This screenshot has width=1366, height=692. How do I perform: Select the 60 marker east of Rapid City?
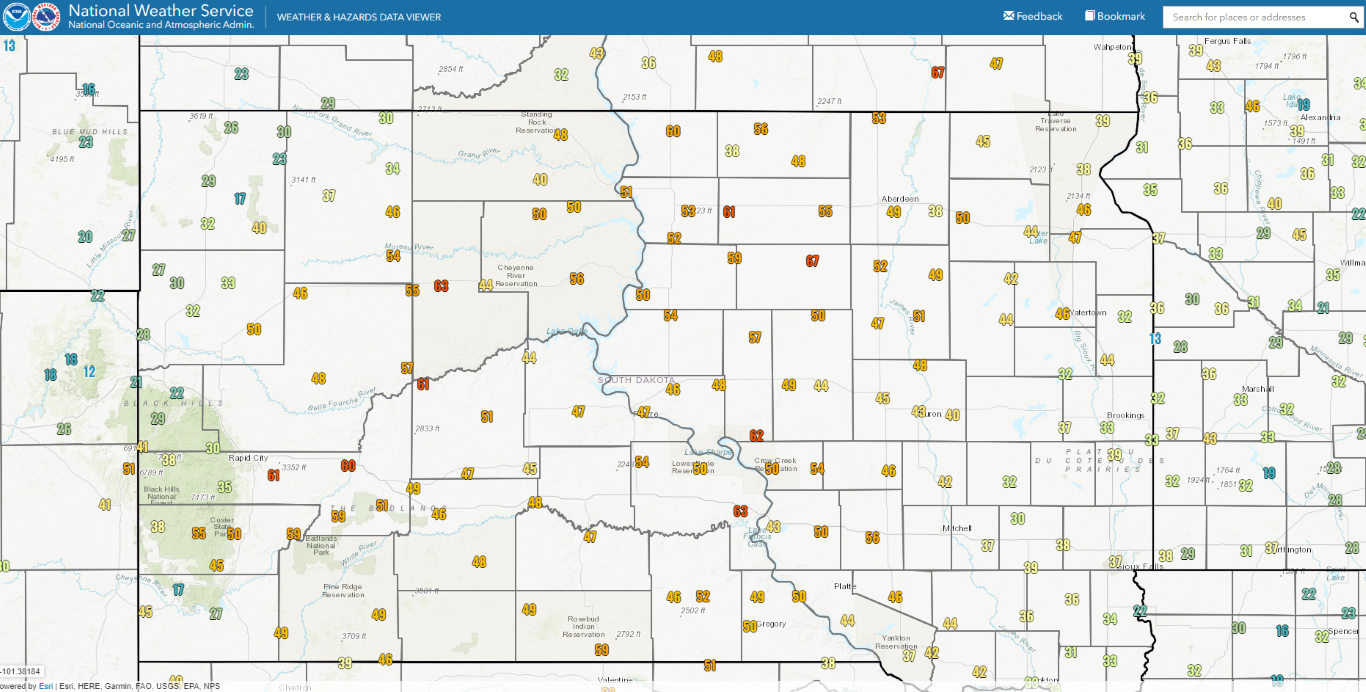coord(348,466)
